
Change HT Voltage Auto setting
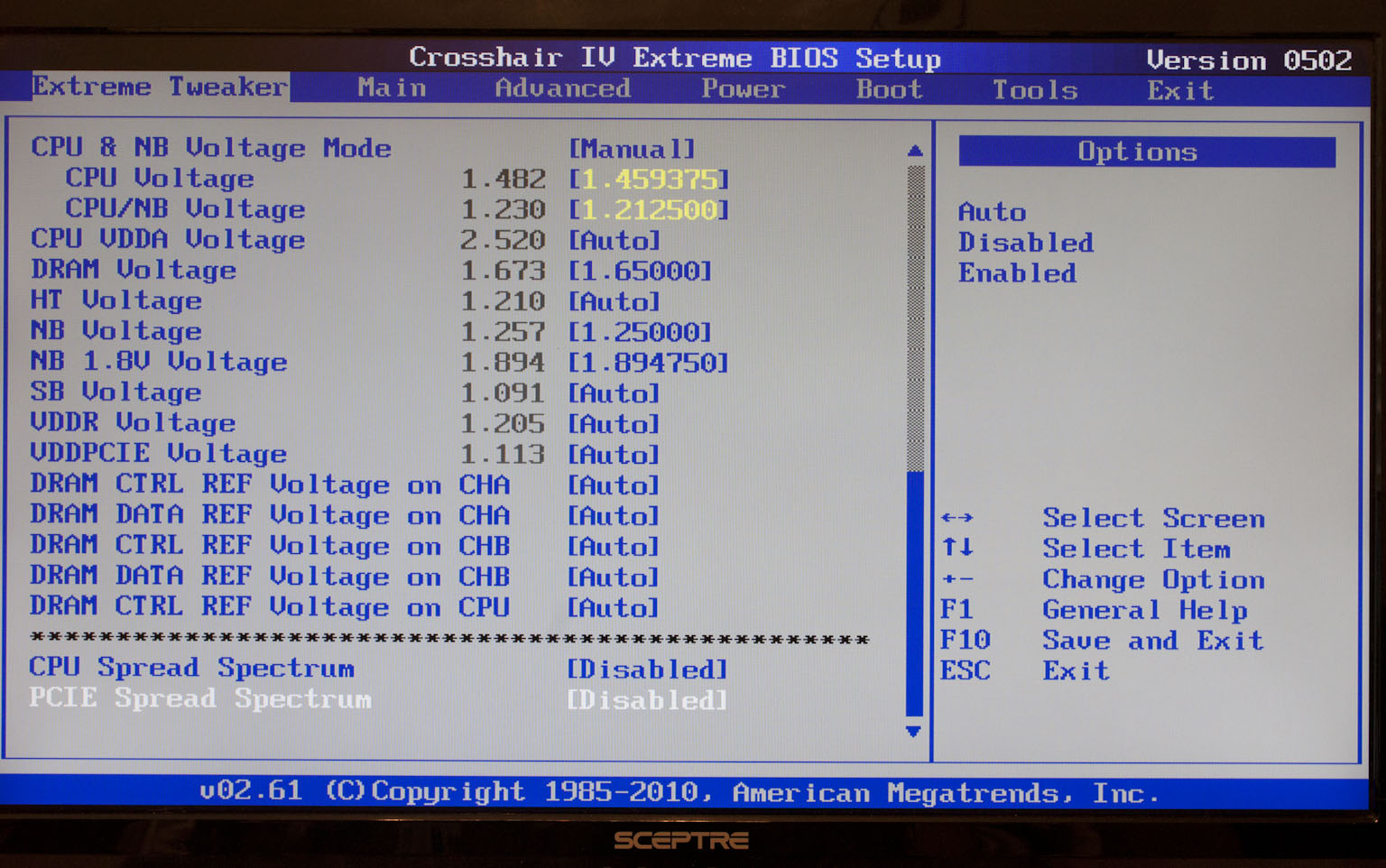[x=614, y=301]
